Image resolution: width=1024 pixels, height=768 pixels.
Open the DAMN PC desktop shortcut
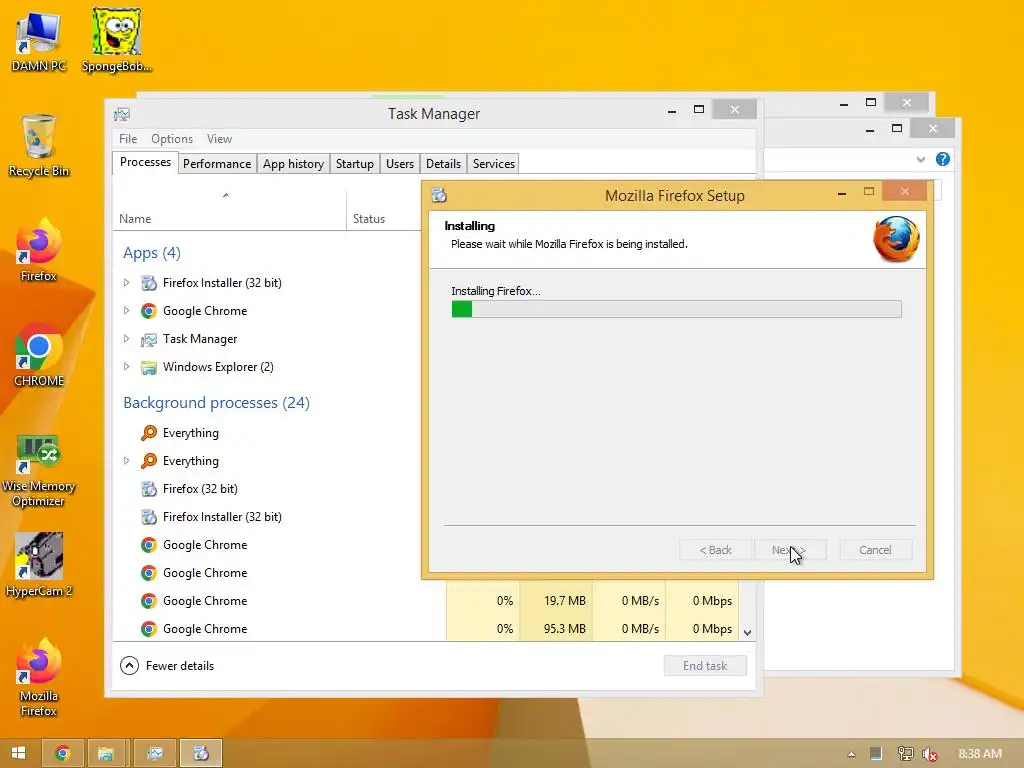coord(39,41)
